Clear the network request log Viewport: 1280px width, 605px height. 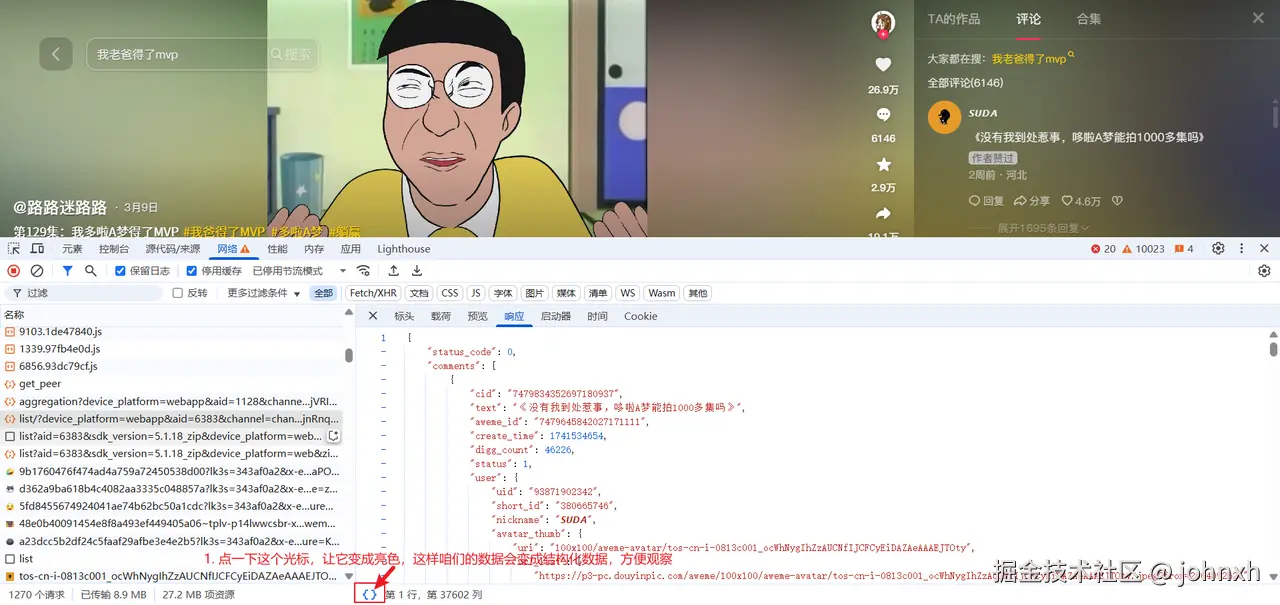(37, 270)
